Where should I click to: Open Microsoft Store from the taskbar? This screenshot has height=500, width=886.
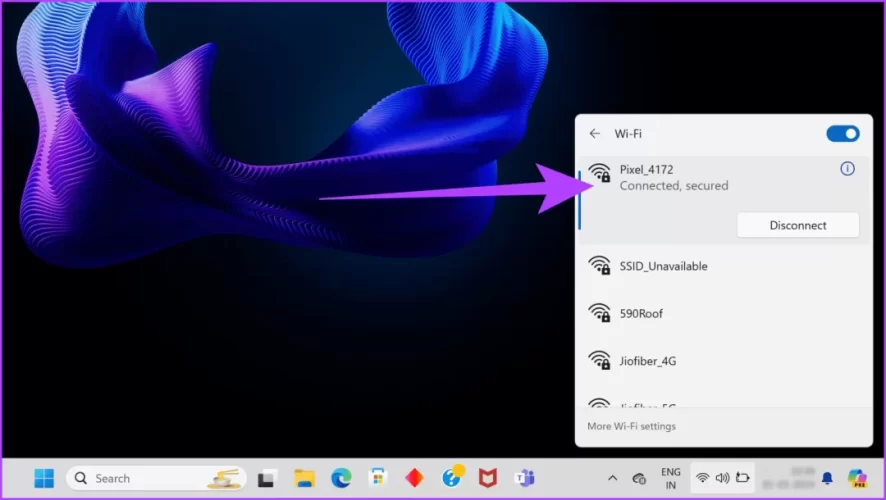click(x=378, y=479)
